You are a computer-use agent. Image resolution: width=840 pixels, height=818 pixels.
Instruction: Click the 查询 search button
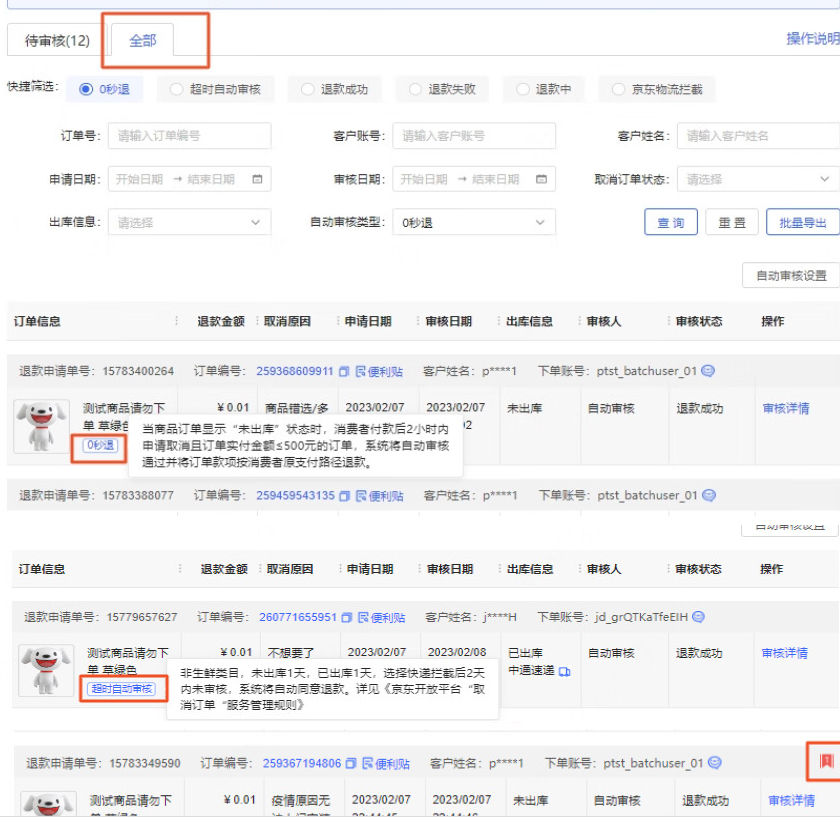pos(671,222)
